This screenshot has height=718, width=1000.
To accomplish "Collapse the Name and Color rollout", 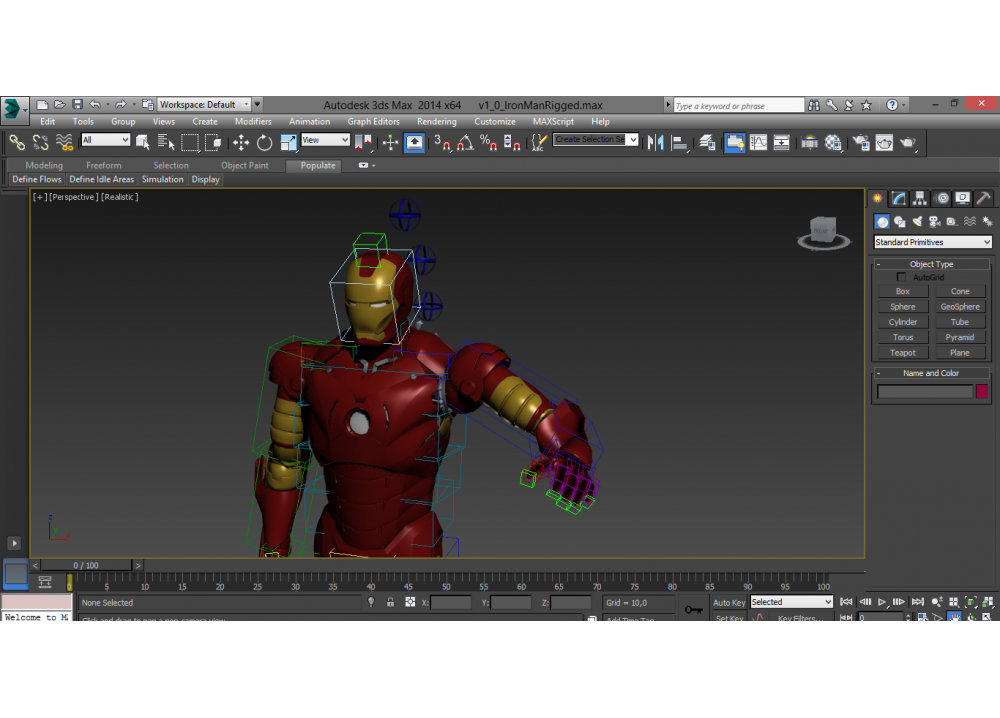I will coord(931,373).
